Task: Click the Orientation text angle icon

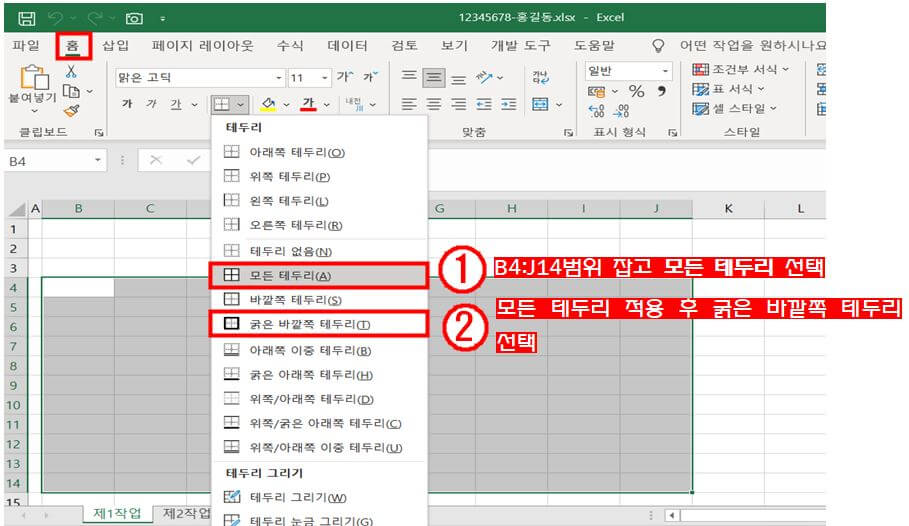Action: (483, 77)
